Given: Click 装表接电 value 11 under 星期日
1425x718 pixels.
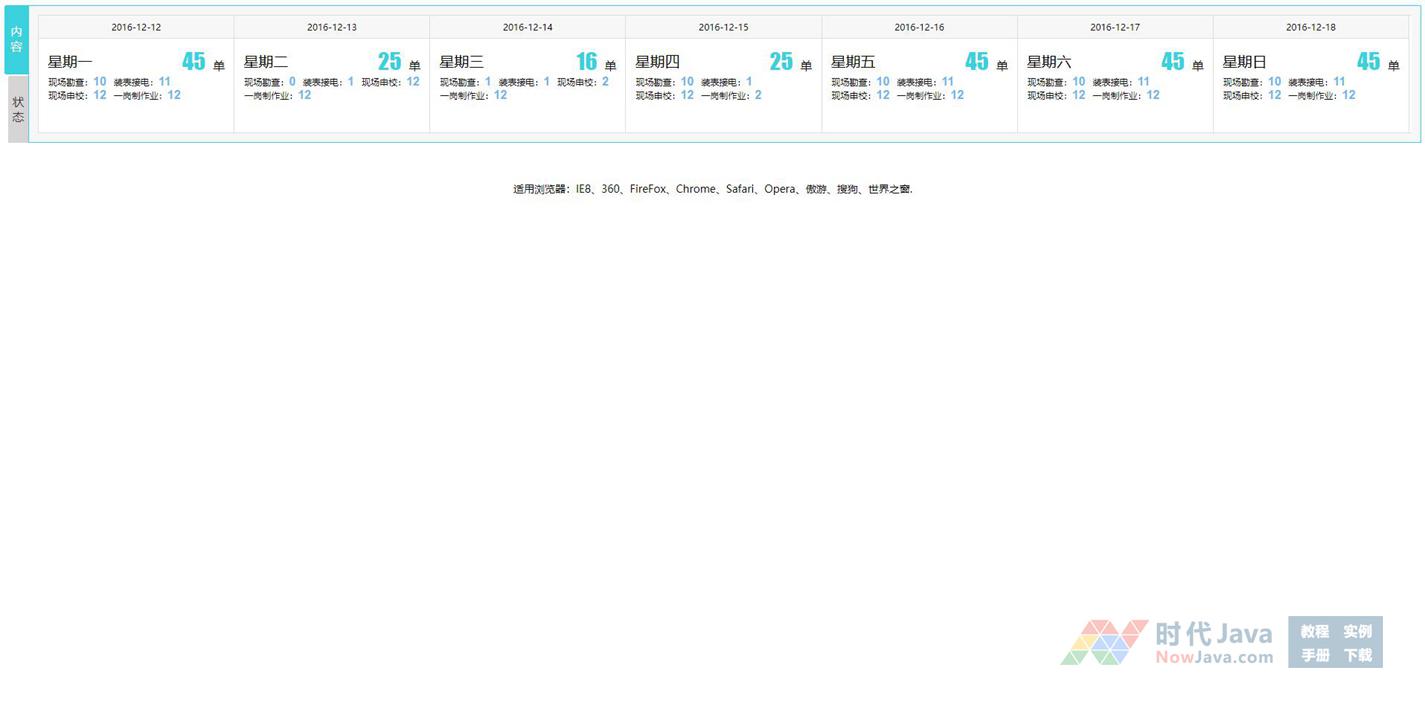Looking at the screenshot, I should pos(1339,82).
